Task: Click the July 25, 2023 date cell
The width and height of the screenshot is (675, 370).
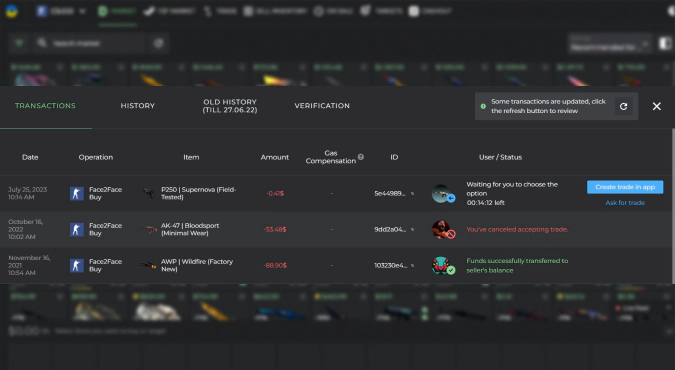Action: [x=28, y=193]
